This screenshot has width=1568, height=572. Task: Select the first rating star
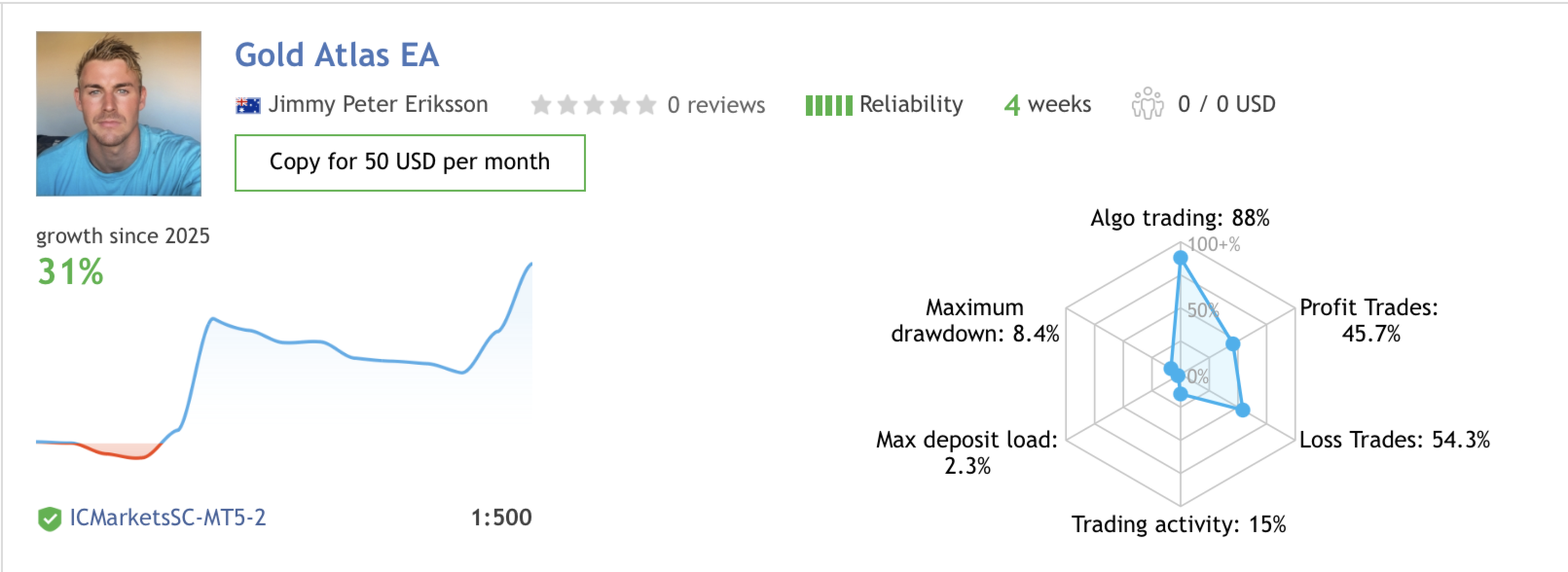tap(542, 104)
